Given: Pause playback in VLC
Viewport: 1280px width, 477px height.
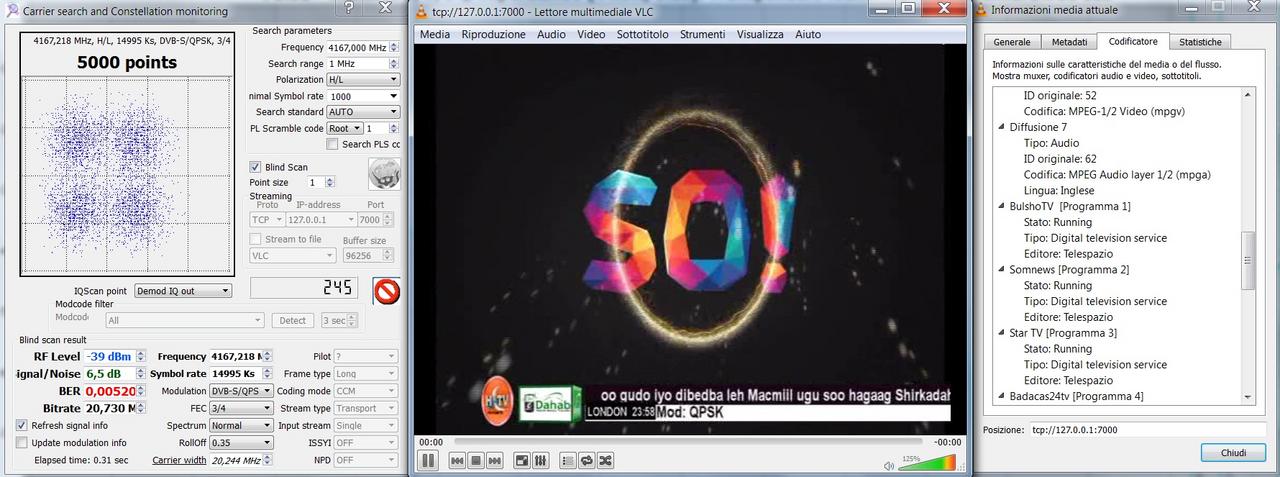Looking at the screenshot, I should [427, 460].
